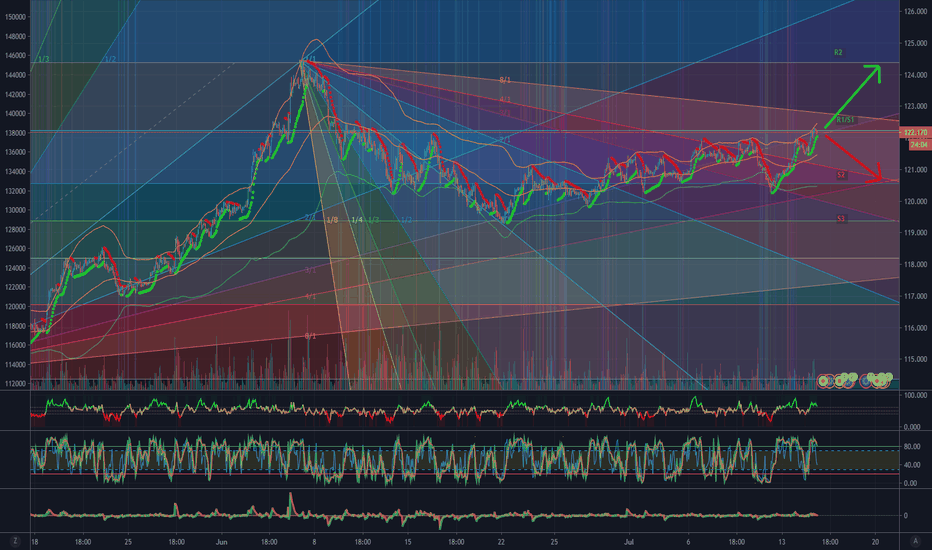Click the Jul label on the time axis
Image resolution: width=932 pixels, height=550 pixels.
pyautogui.click(x=629, y=542)
